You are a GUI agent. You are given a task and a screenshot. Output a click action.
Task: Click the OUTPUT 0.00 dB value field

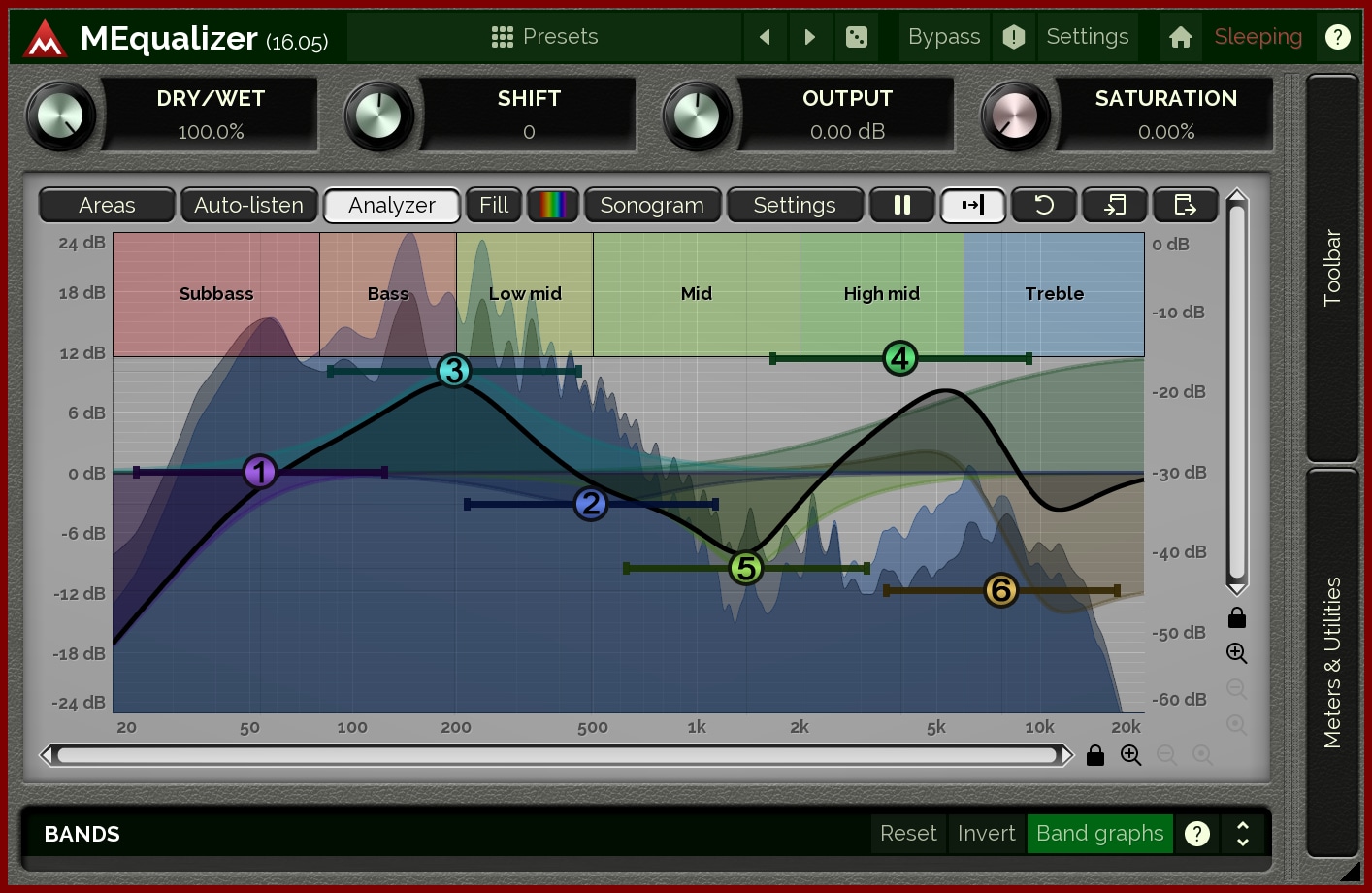click(847, 132)
